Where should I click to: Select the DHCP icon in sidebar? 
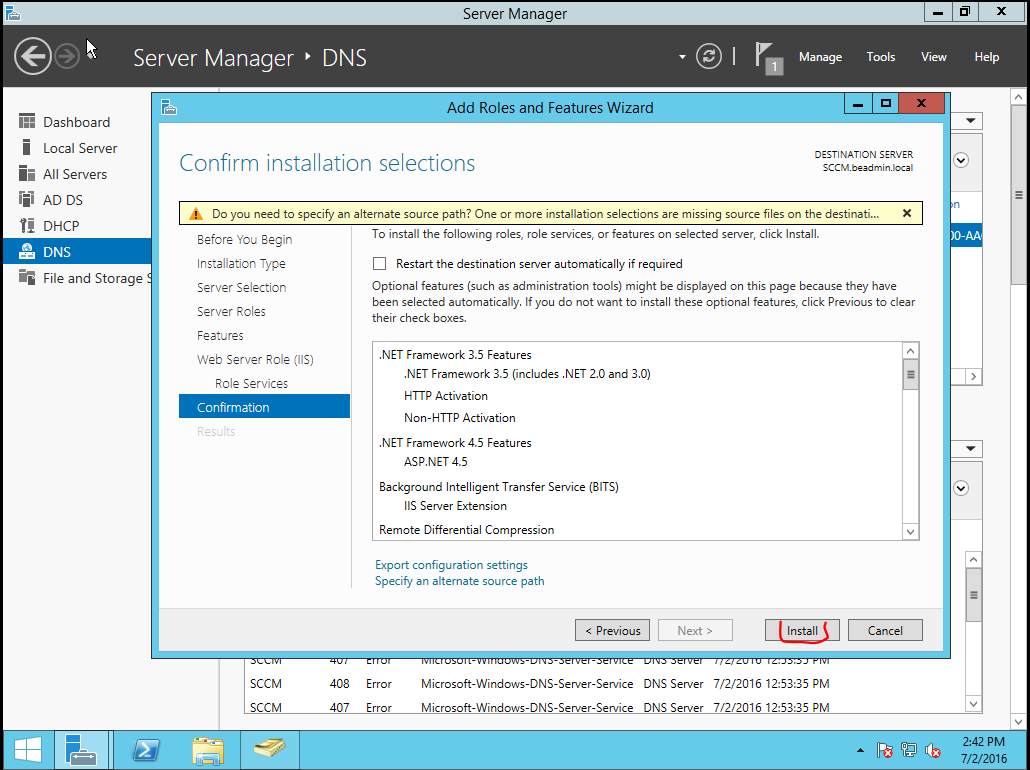click(x=27, y=225)
